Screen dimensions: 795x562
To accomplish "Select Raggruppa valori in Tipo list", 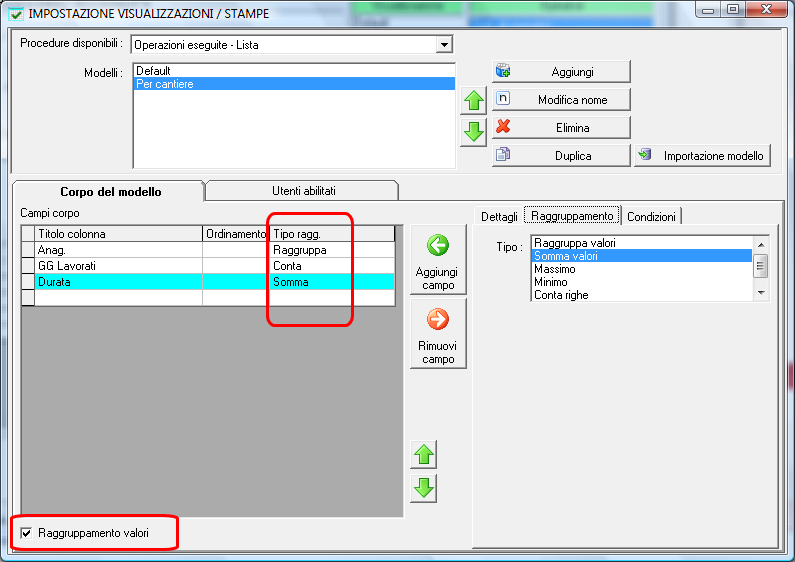I will point(641,243).
